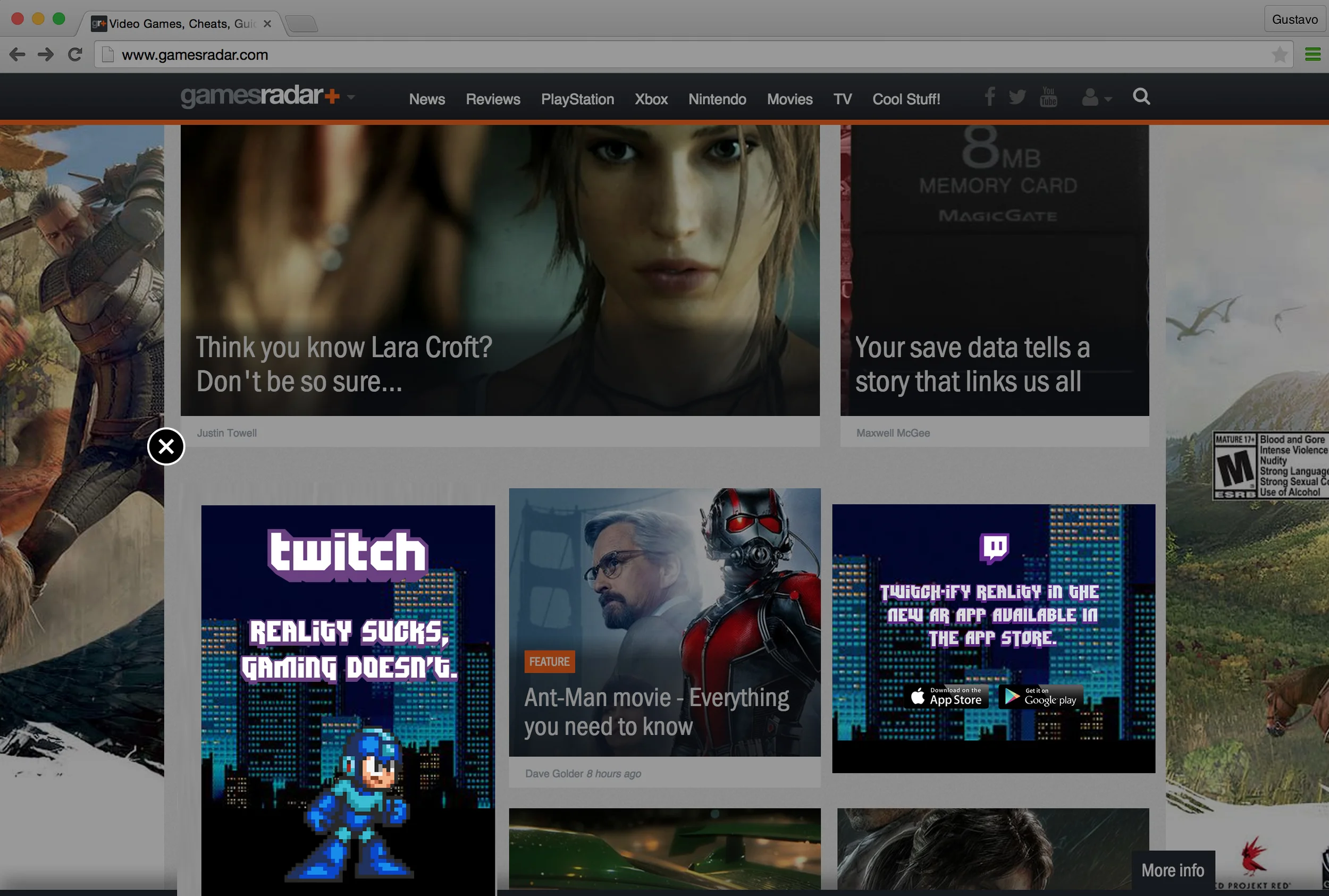The image size is (1329, 896).
Task: Expand the gamesradar+ logo dropdown arrow
Action: [351, 97]
